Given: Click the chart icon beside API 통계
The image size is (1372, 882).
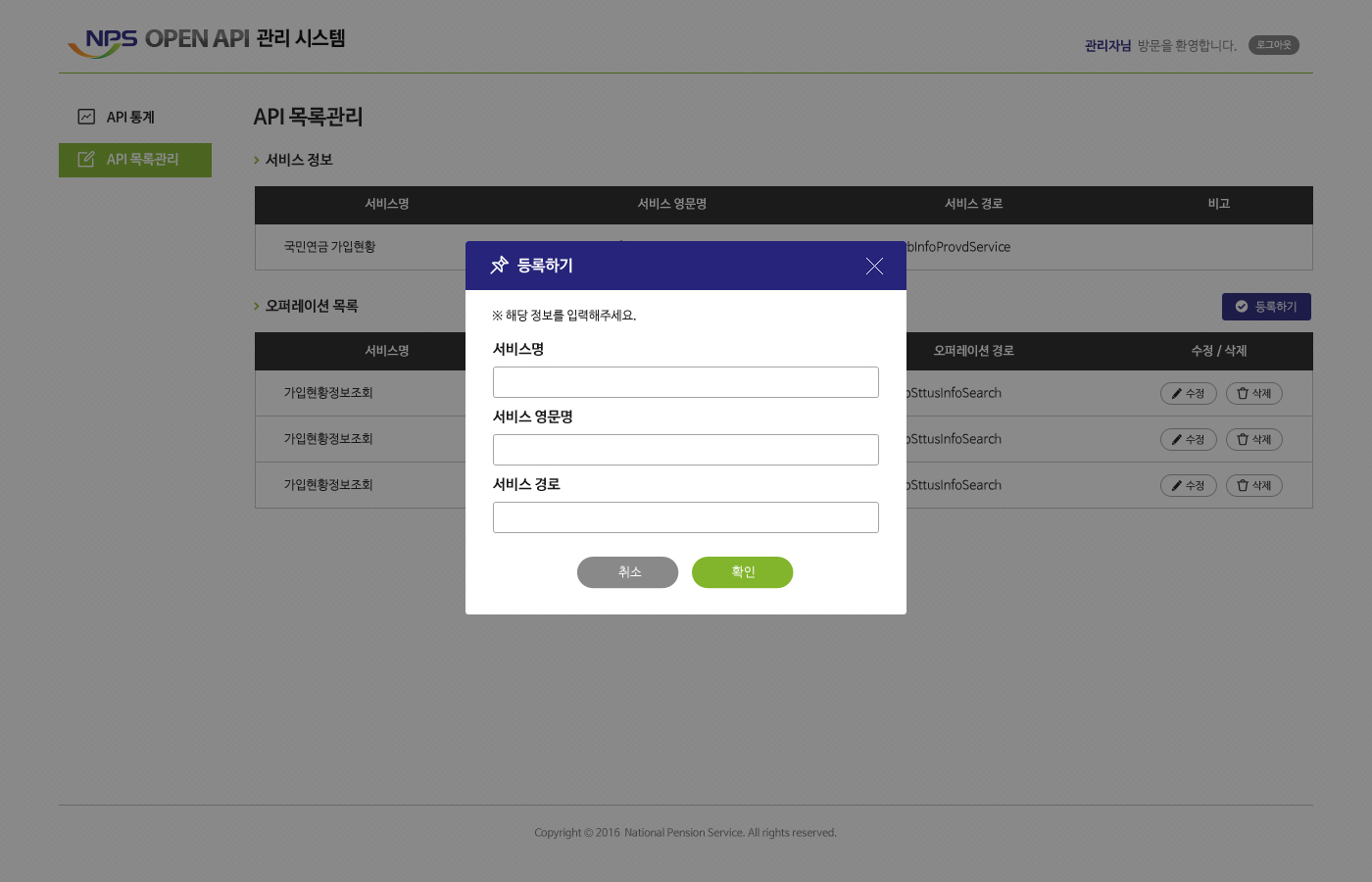Looking at the screenshot, I should 86,117.
